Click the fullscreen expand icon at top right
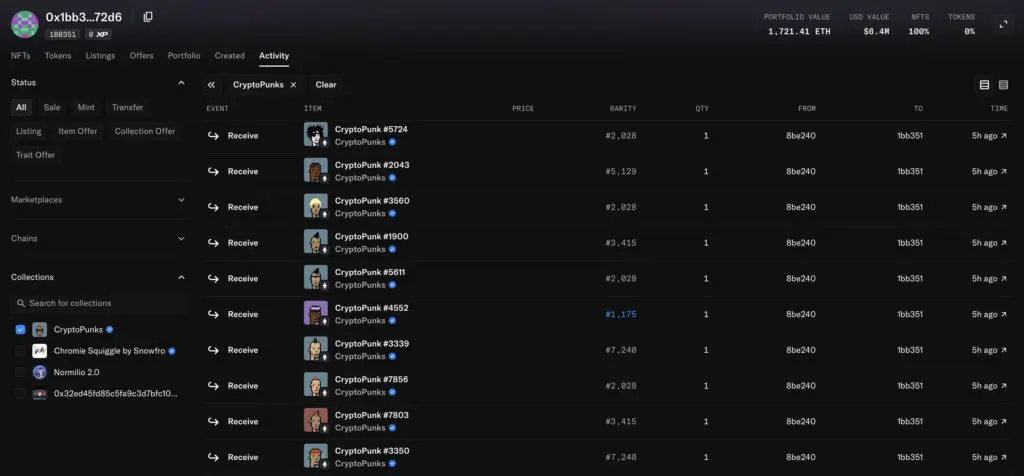The width and height of the screenshot is (1024, 476). click(1003, 25)
